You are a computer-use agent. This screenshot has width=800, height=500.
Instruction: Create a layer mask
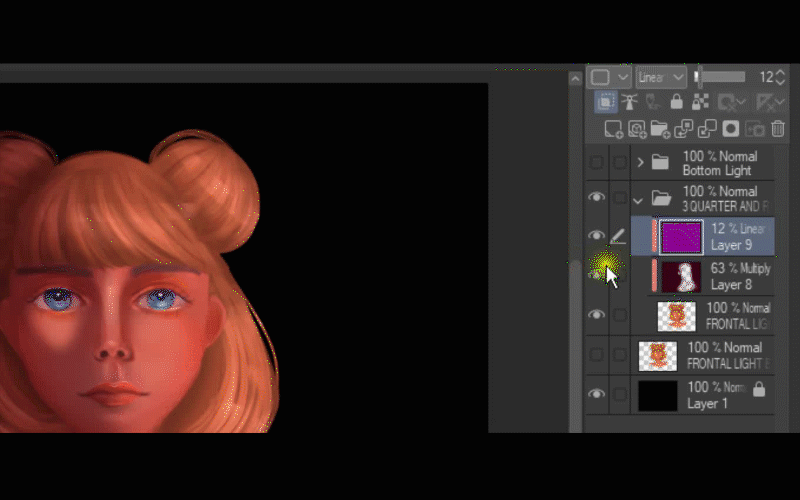click(731, 129)
